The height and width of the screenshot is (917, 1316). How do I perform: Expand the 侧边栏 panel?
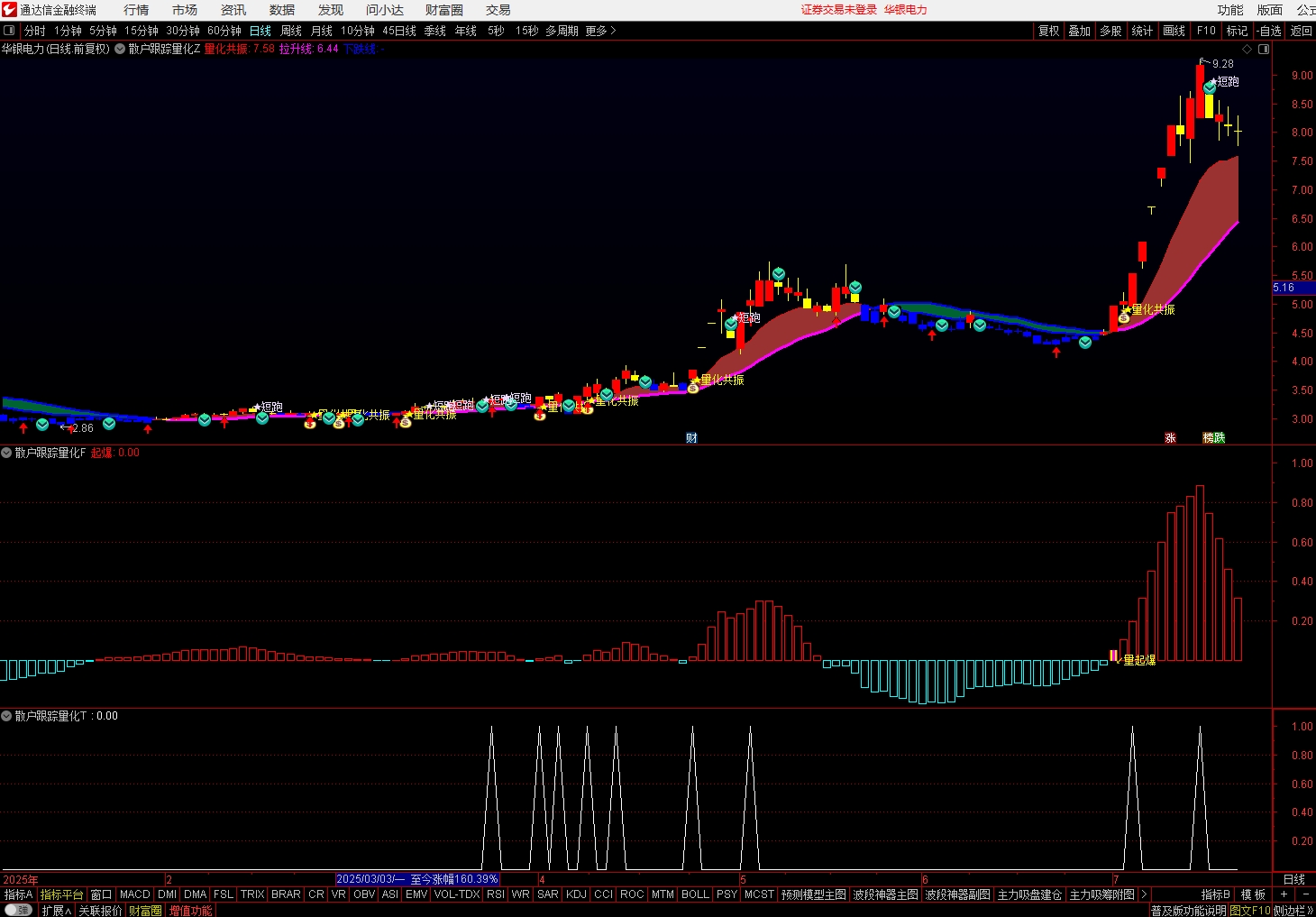pos(1293,911)
